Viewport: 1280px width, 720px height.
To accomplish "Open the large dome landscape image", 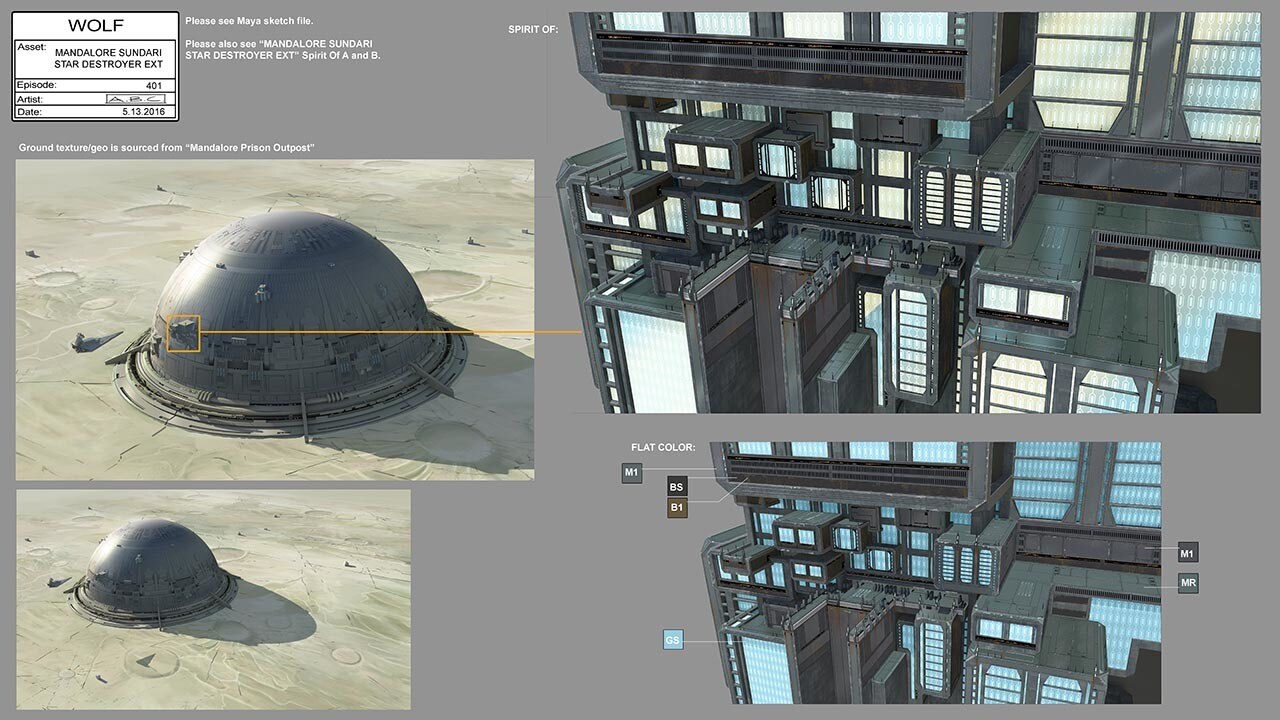I will (275, 320).
